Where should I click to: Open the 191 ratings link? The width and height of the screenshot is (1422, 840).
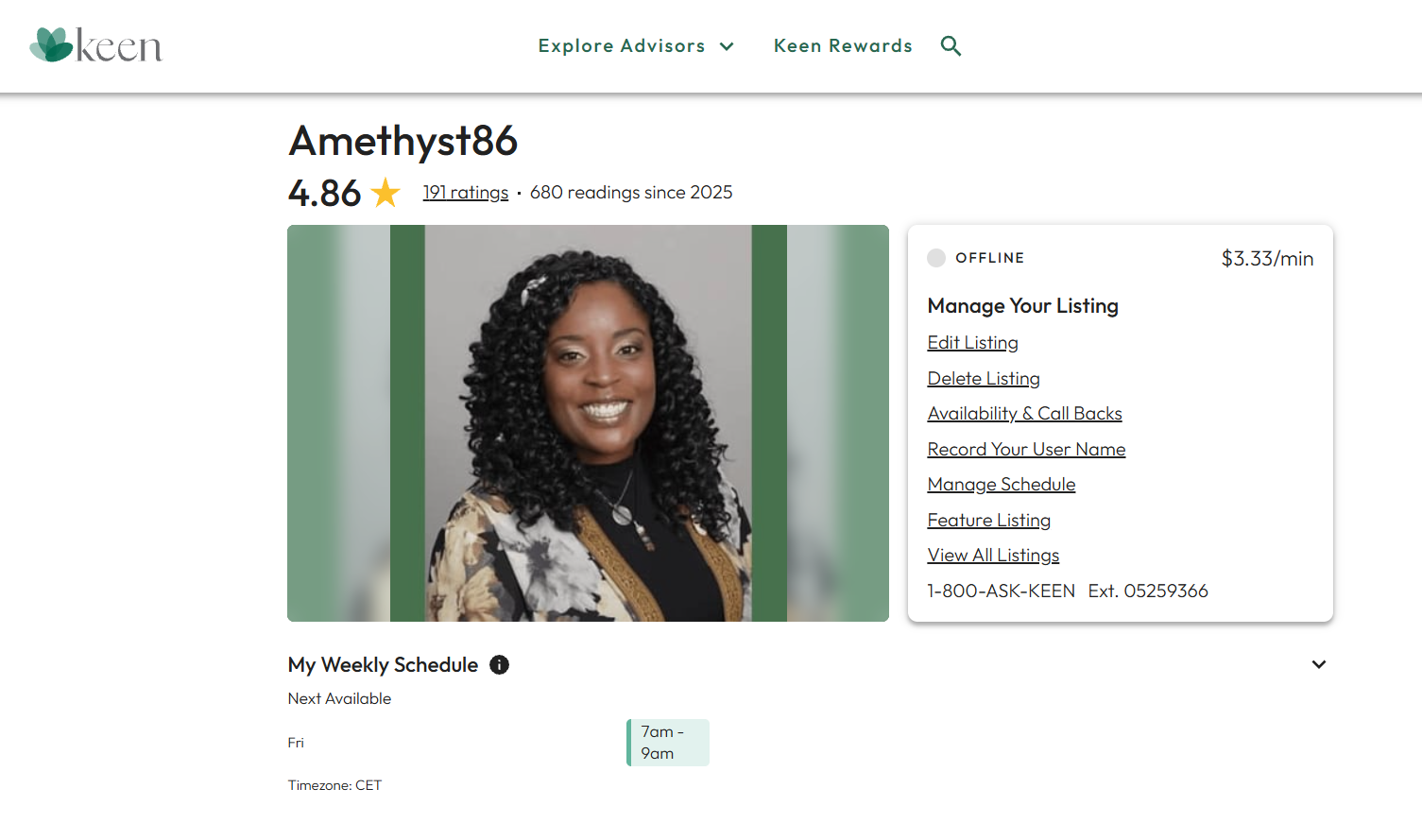tap(466, 193)
